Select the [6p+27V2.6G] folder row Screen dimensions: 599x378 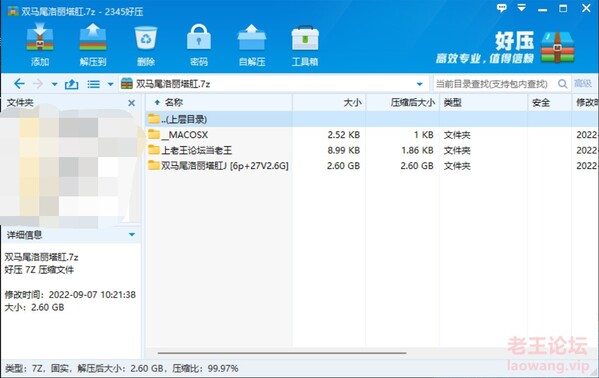(x=372, y=165)
